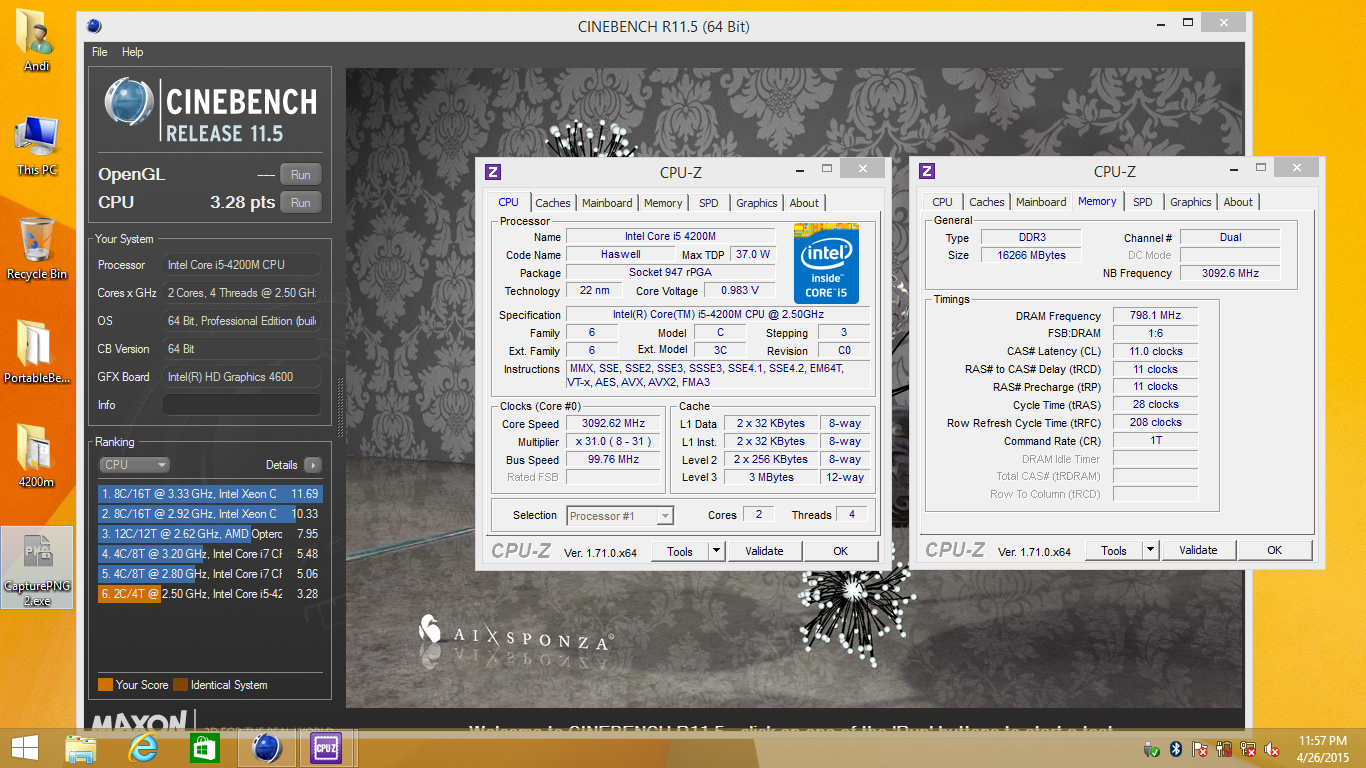This screenshot has height=768, width=1366.
Task: Click the CPU-Z CPU window title icon
Action: point(492,172)
